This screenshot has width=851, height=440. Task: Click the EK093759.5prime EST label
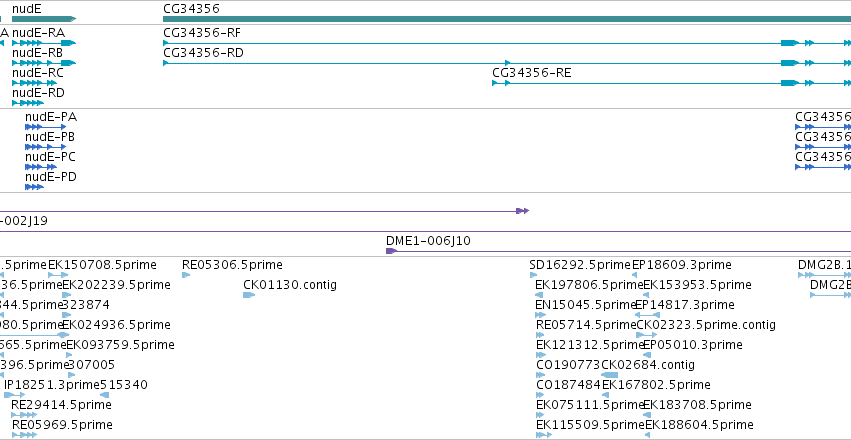(x=120, y=345)
